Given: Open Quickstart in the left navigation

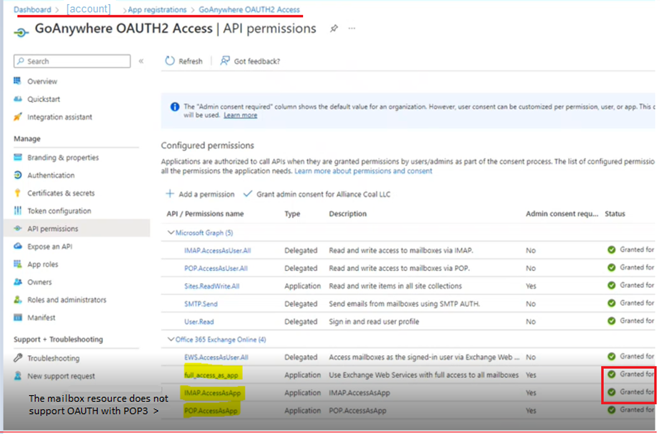Looking at the screenshot, I should pyautogui.click(x=46, y=98).
